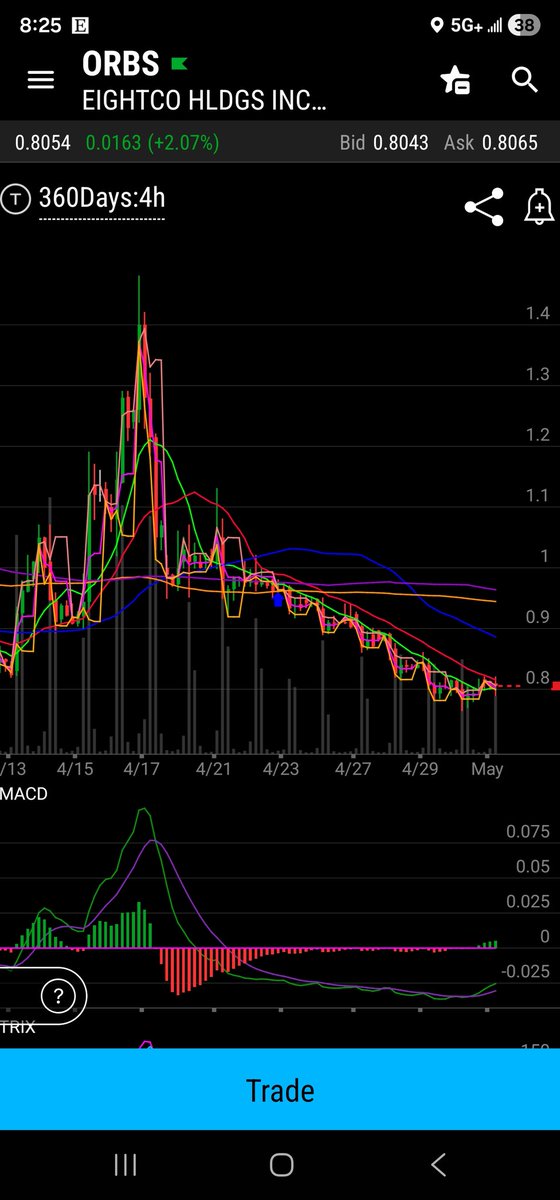560x1200 pixels.
Task: Tap Bid 0.8043 quote
Action: coord(384,143)
